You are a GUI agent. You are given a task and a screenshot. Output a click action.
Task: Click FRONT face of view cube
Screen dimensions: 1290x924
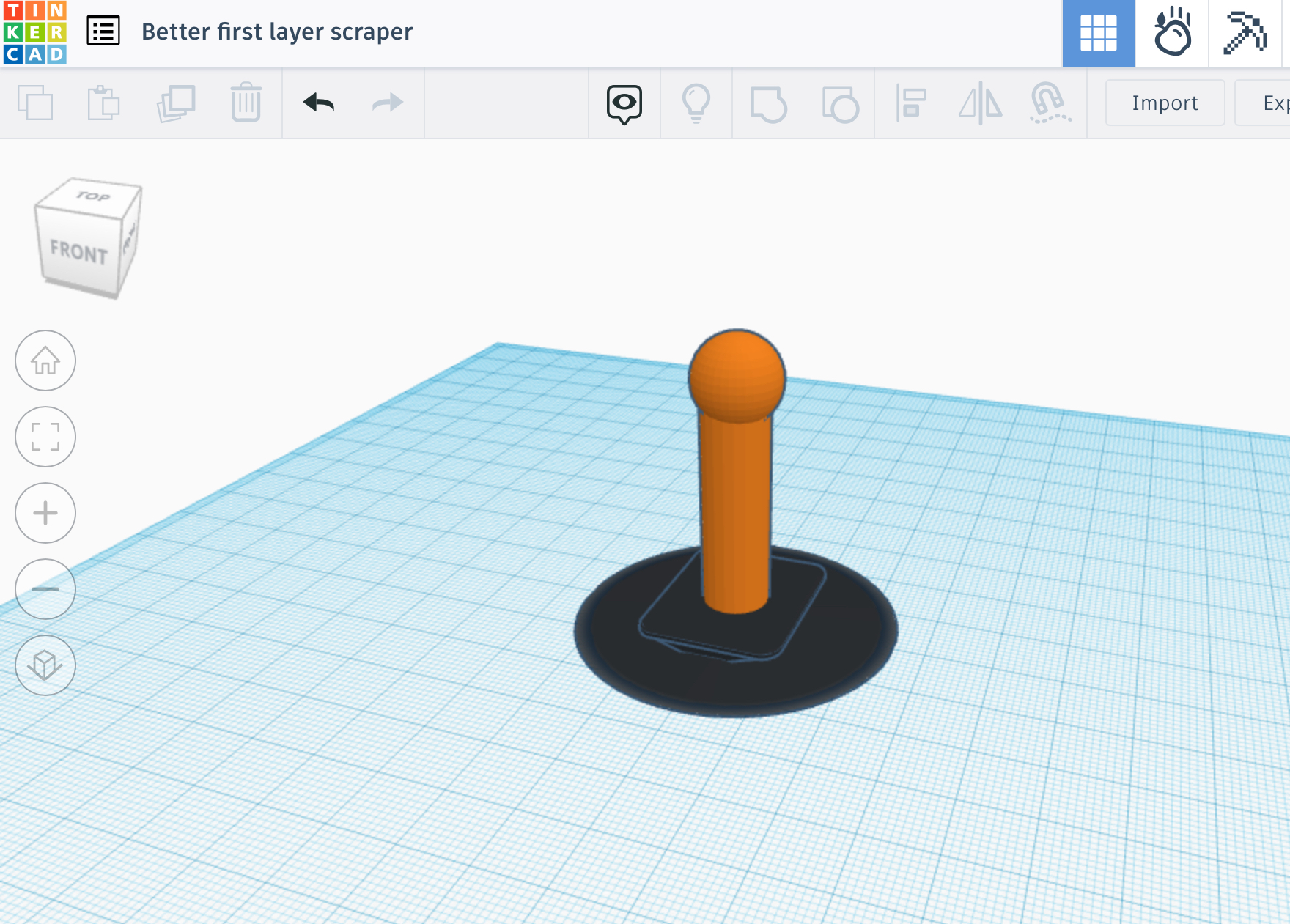coord(78,252)
